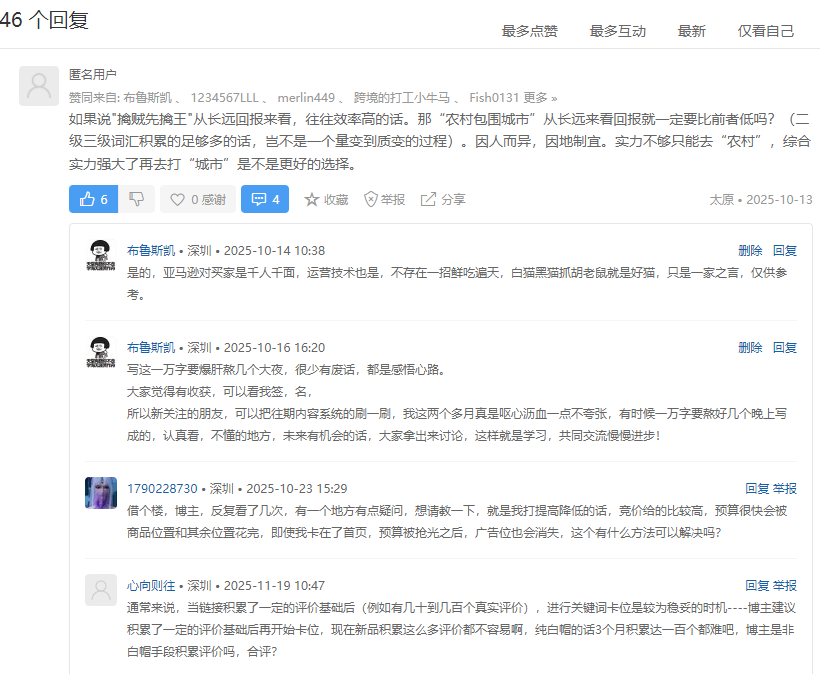820x674 pixels.
Task: Switch to 最新 sort tab
Action: point(691,31)
